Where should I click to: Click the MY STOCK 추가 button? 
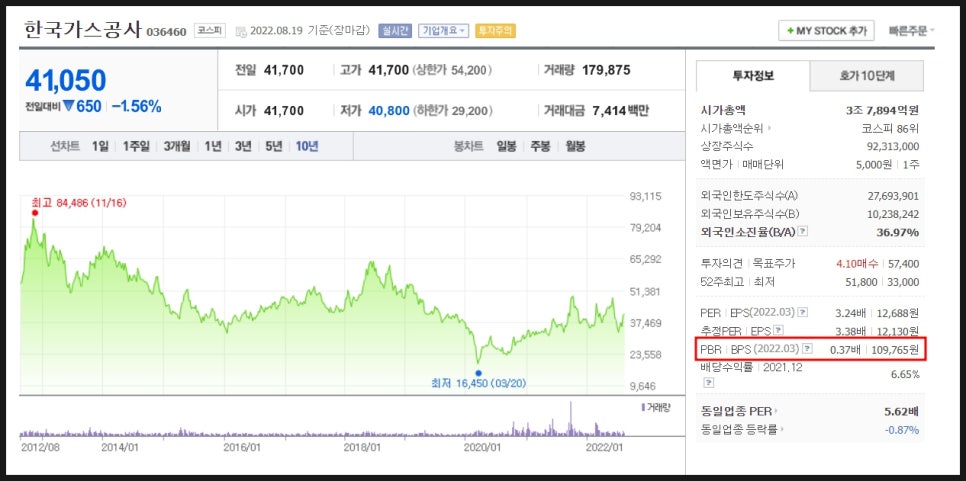click(826, 30)
